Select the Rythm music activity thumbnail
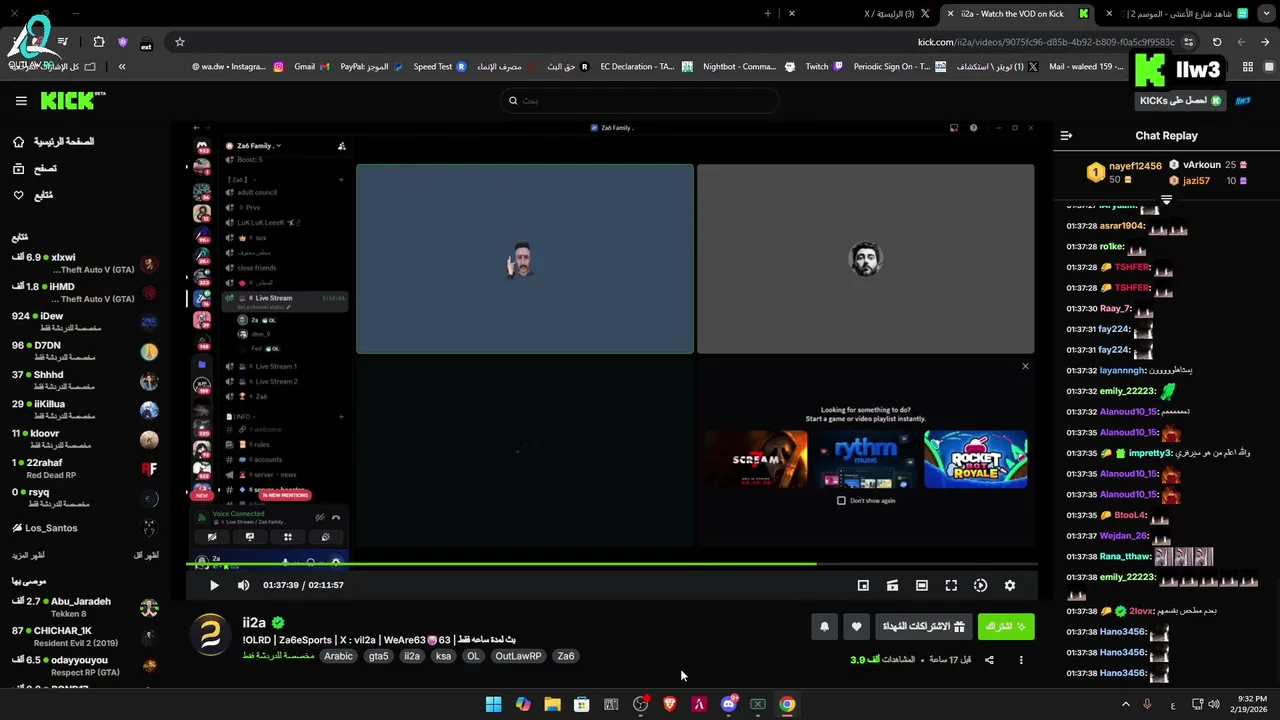Image resolution: width=1280 pixels, height=720 pixels. coord(865,459)
